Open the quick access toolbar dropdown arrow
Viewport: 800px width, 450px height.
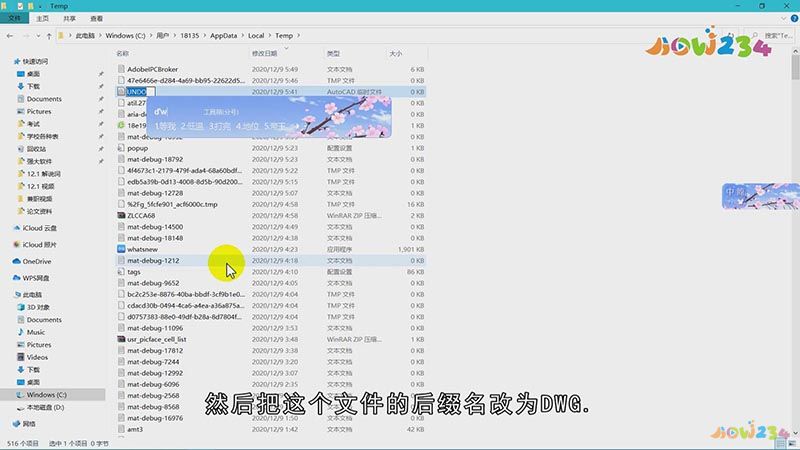tap(40, 6)
